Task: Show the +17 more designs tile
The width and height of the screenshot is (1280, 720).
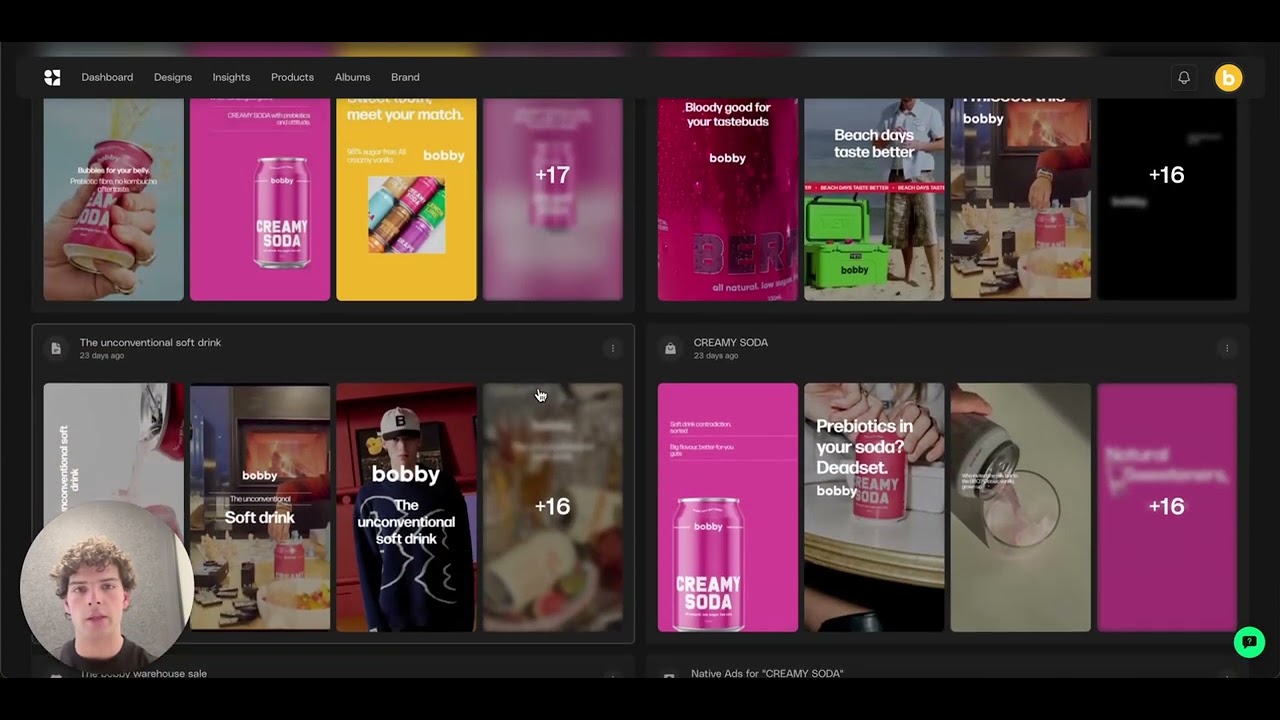Action: (553, 199)
